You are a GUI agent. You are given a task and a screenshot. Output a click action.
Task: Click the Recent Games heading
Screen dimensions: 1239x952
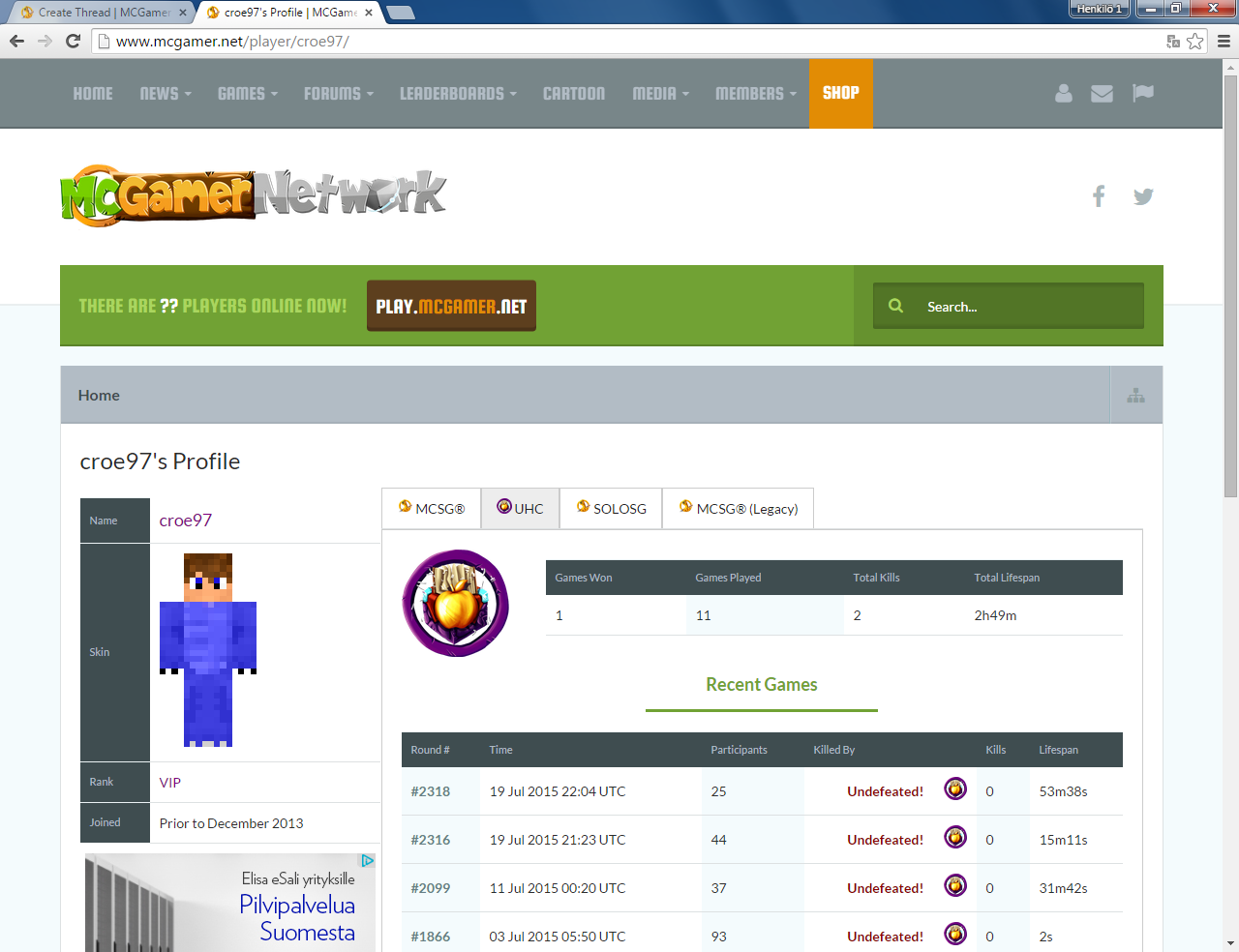[762, 685]
